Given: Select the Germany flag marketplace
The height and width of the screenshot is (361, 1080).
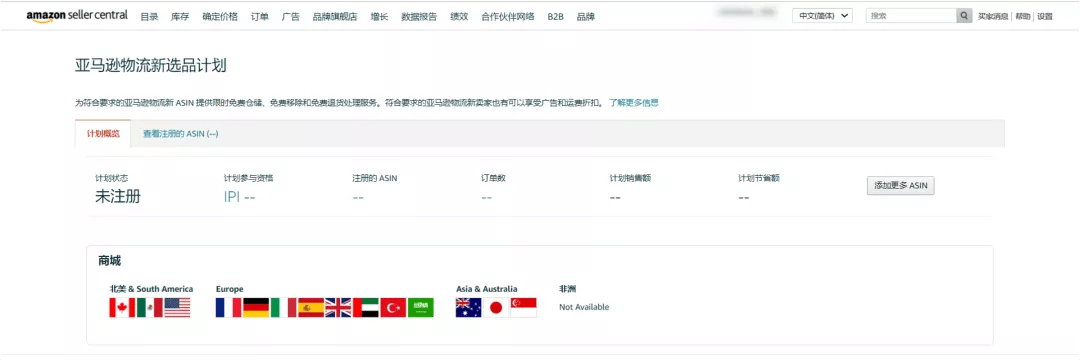Looking at the screenshot, I should pos(256,307).
